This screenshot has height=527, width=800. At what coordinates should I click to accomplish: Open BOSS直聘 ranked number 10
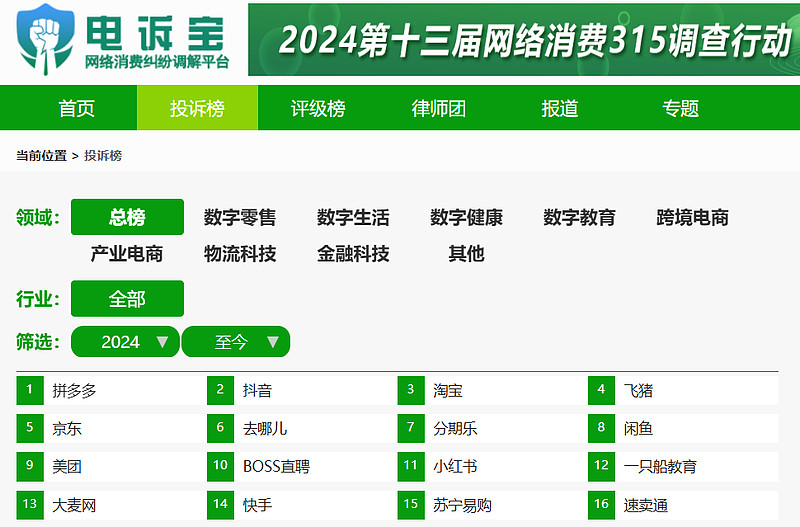click(x=276, y=466)
